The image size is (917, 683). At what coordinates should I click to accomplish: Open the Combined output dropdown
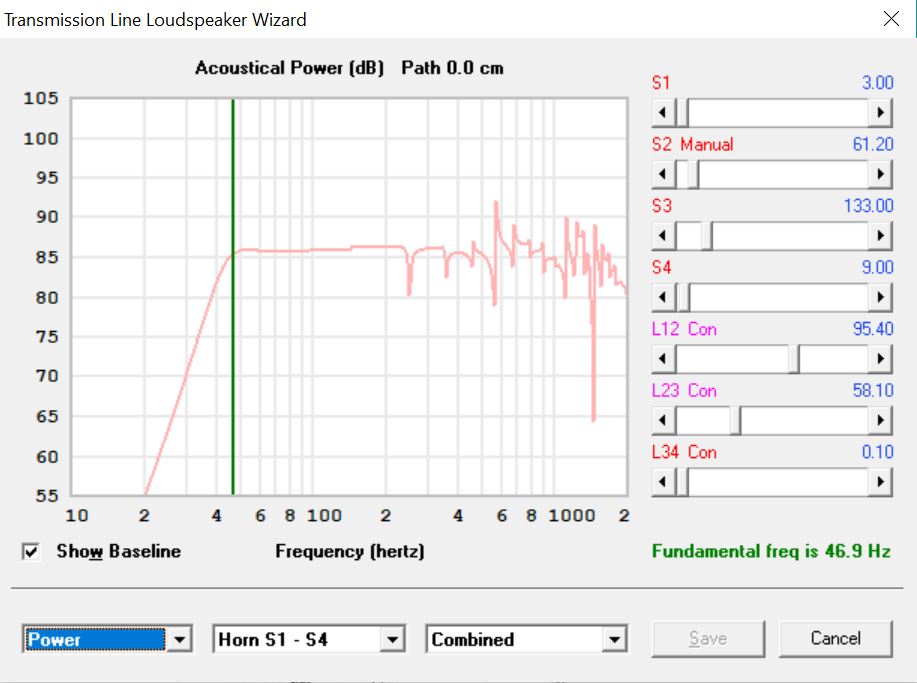pos(614,639)
